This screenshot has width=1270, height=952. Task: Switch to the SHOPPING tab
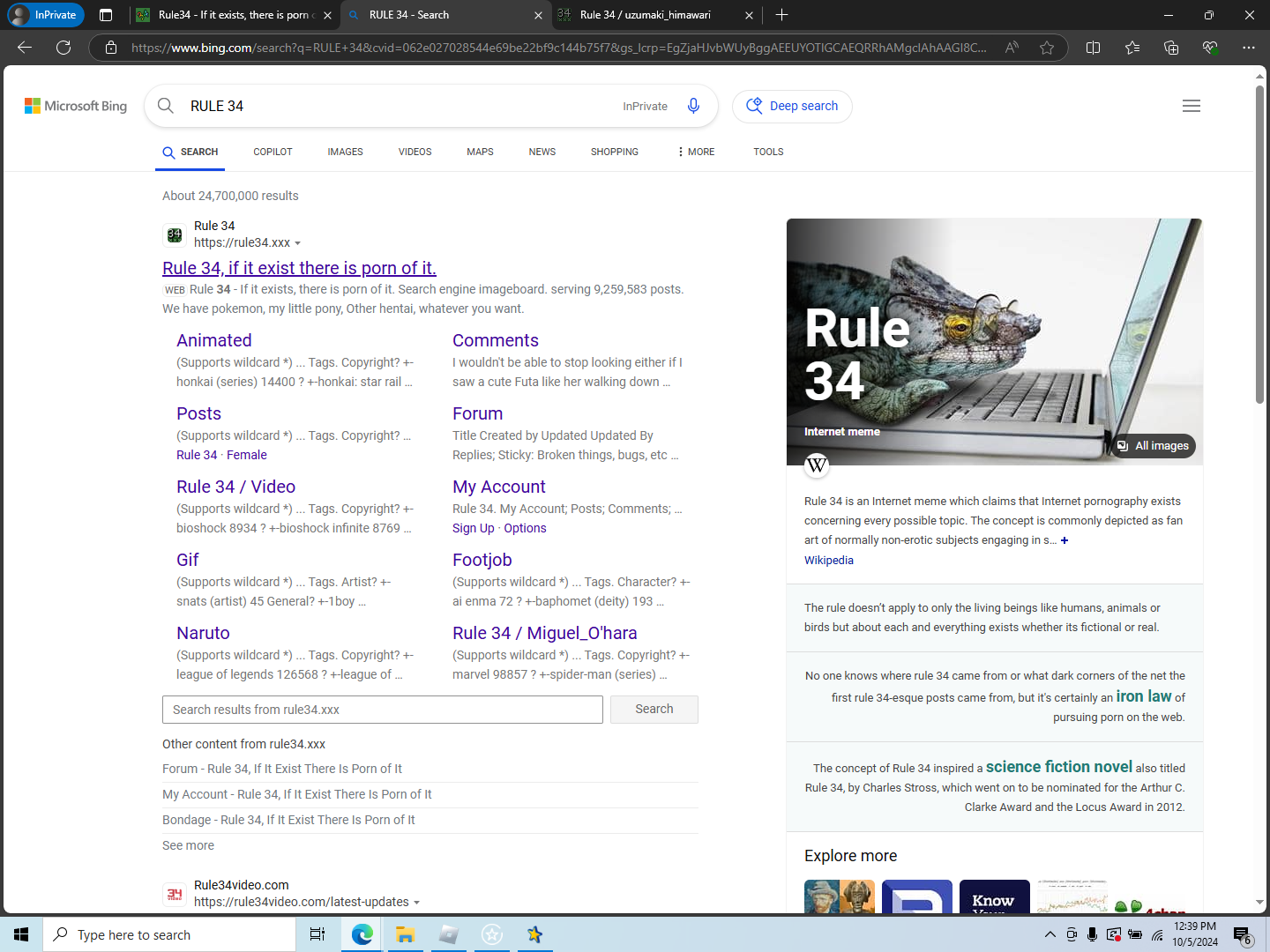(x=615, y=152)
